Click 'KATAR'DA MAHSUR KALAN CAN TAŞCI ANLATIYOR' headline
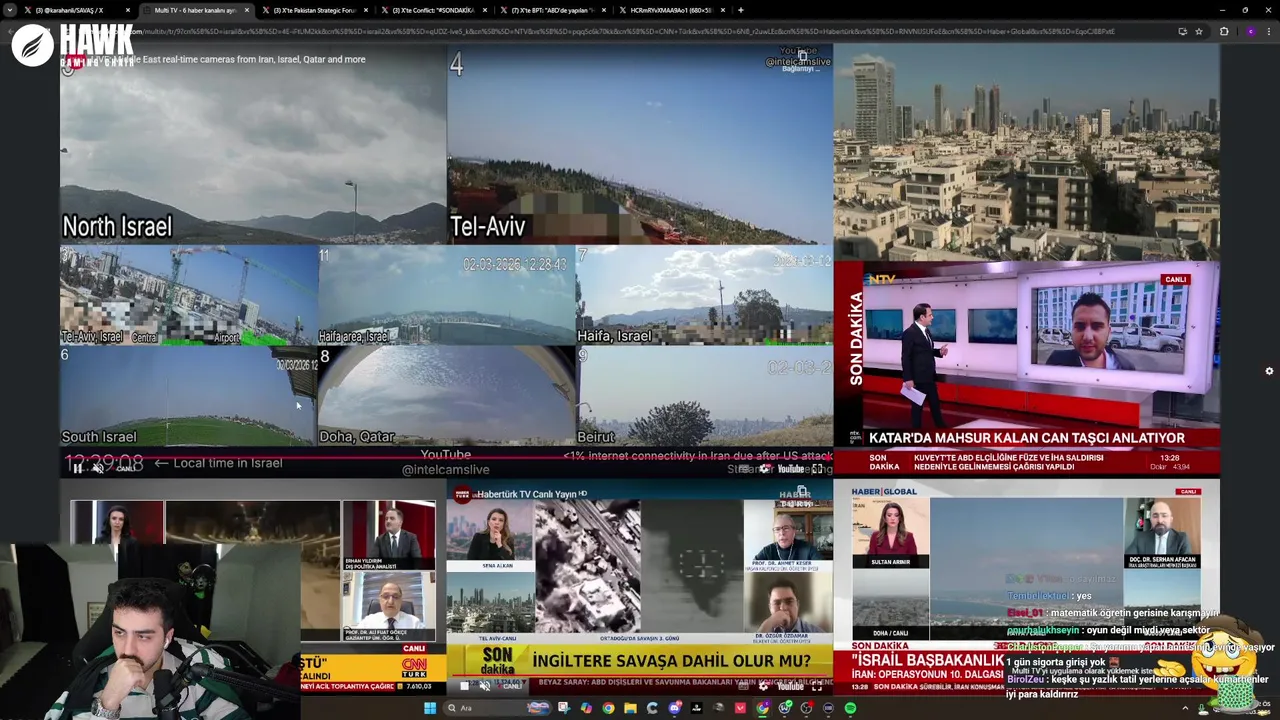 tap(1027, 438)
